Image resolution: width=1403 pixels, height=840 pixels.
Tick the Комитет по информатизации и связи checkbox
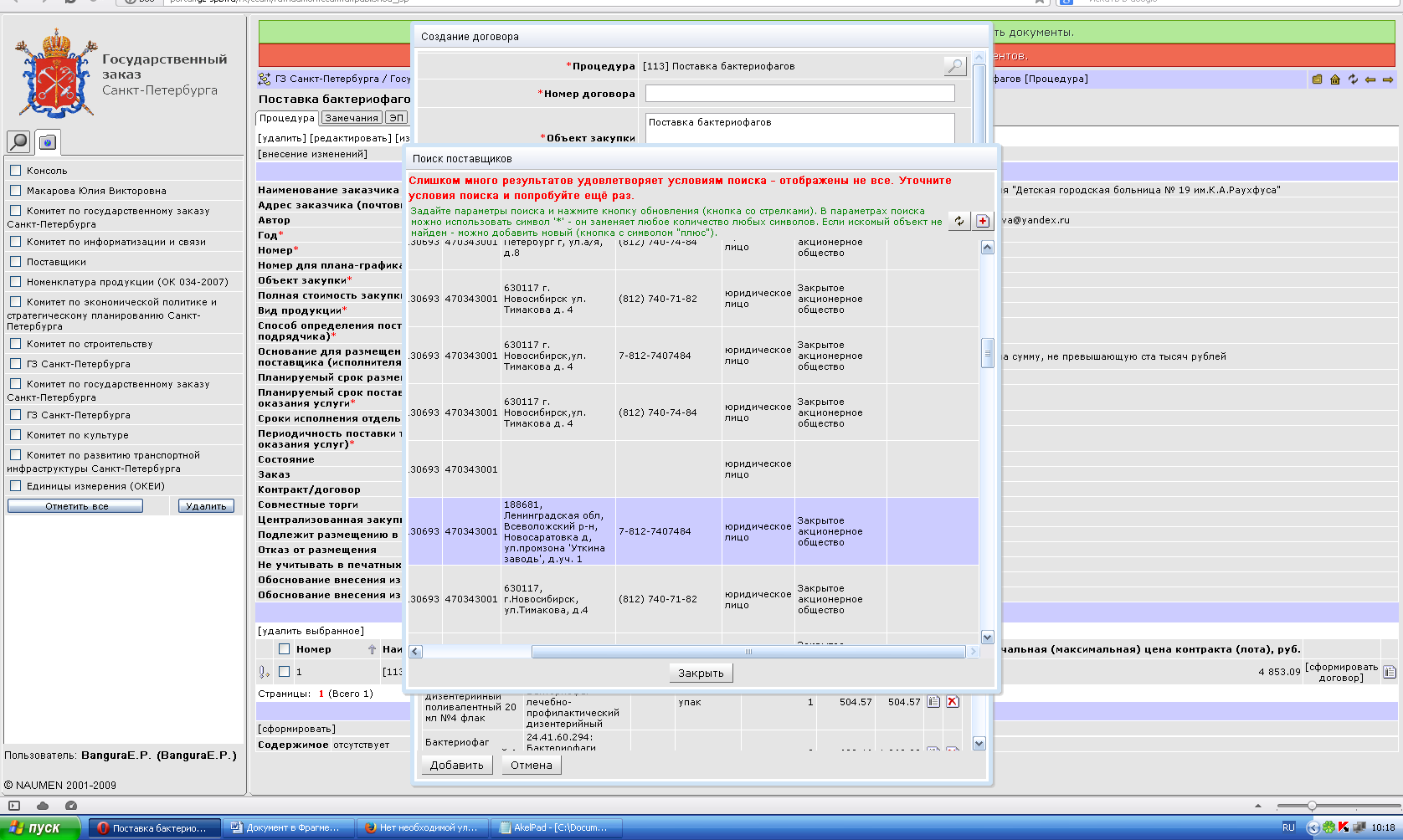[15, 241]
